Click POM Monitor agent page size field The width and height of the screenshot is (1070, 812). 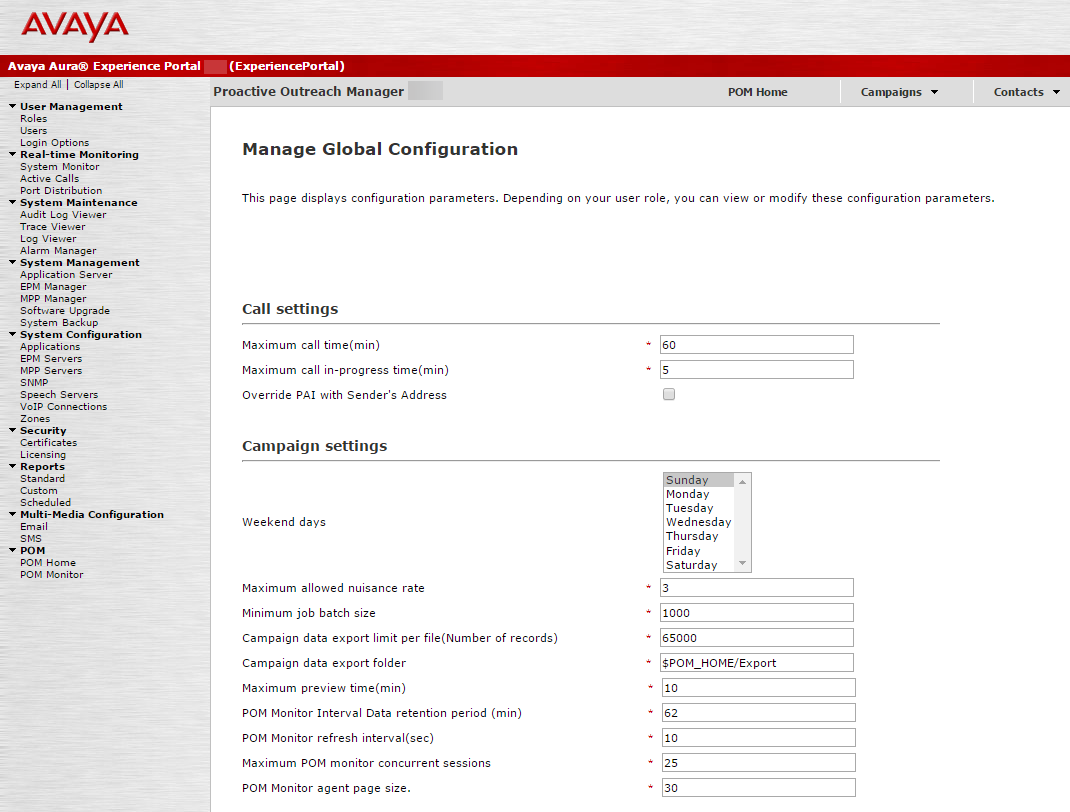[x=758, y=787]
